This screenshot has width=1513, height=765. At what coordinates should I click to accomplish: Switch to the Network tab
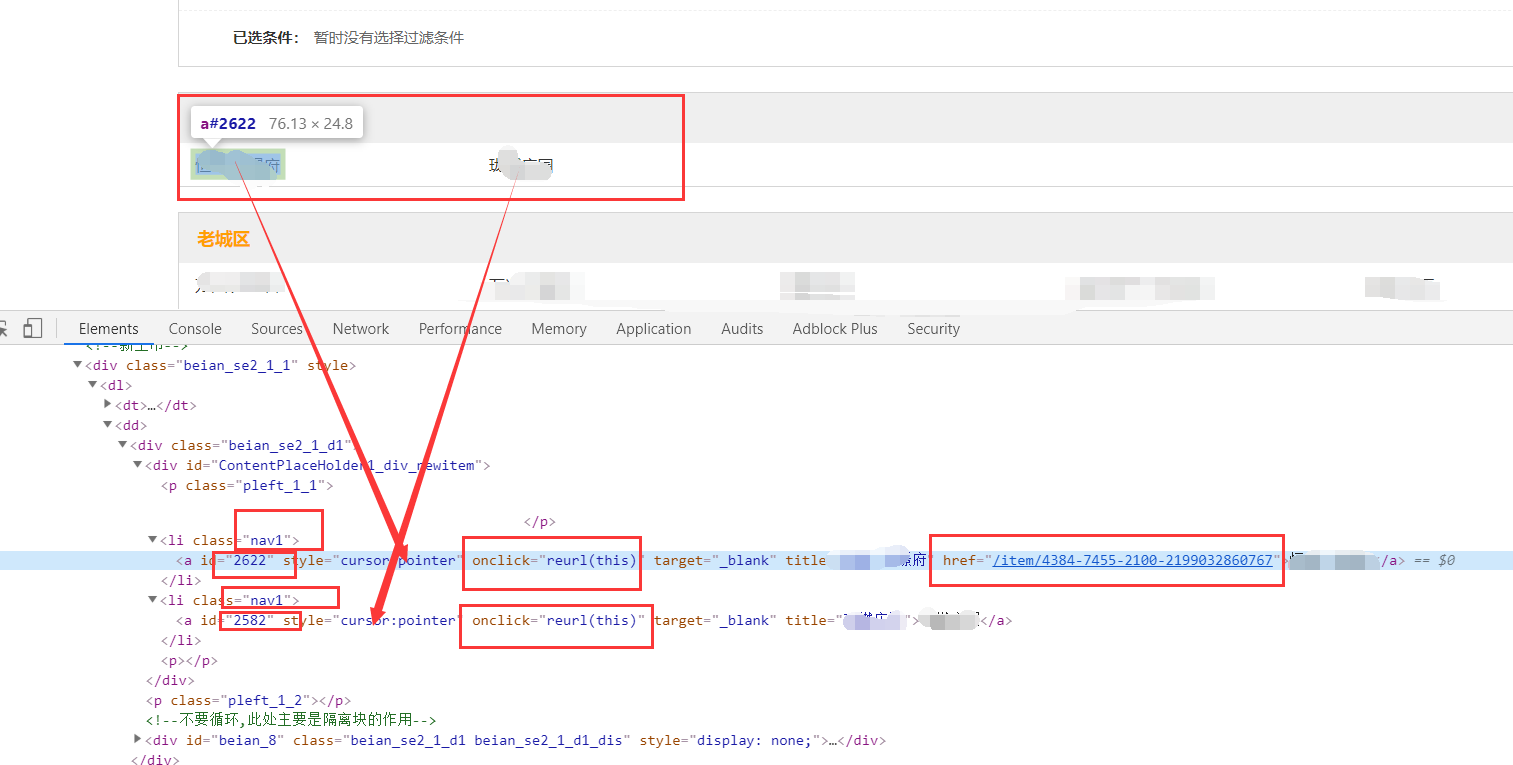coord(361,328)
